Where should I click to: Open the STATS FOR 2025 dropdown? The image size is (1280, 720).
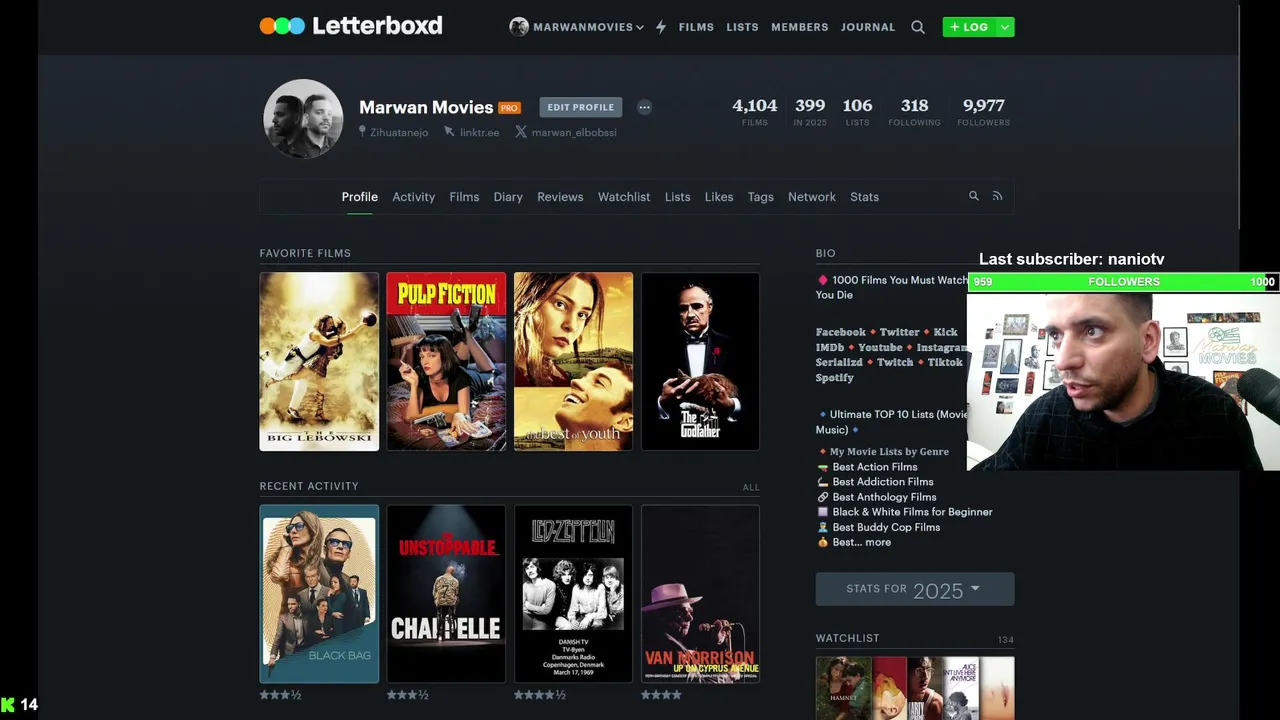coord(915,589)
